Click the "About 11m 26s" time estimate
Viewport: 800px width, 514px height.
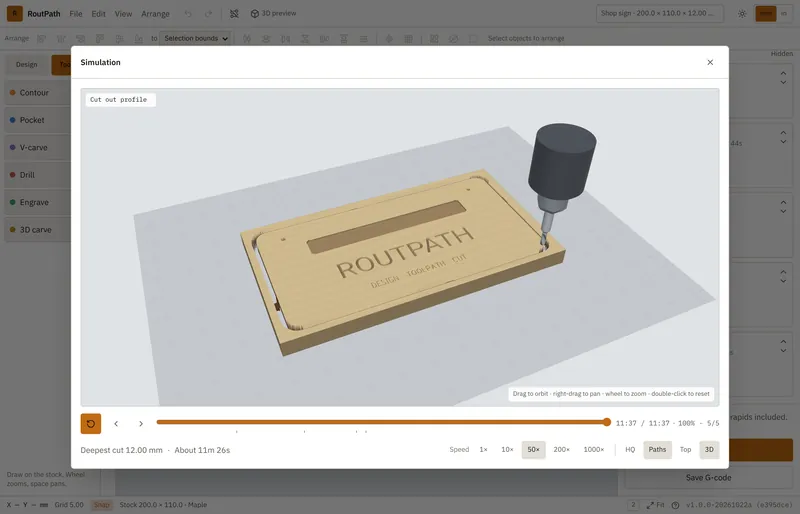(202, 450)
